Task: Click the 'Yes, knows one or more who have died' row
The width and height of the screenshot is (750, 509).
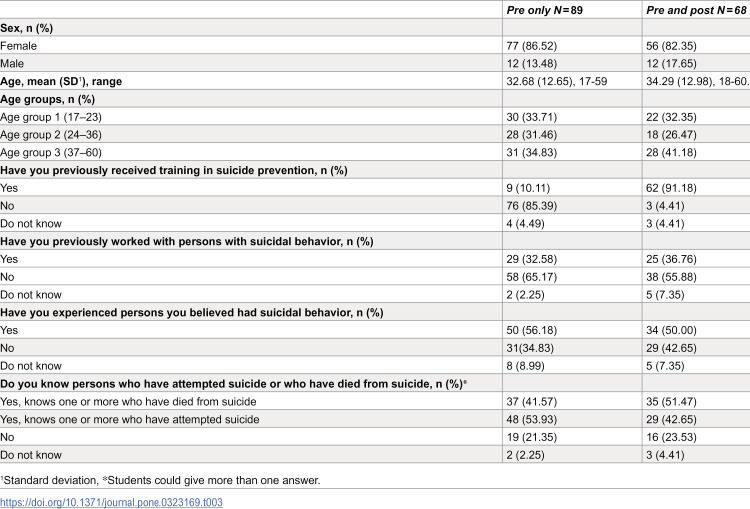Action: (x=375, y=402)
